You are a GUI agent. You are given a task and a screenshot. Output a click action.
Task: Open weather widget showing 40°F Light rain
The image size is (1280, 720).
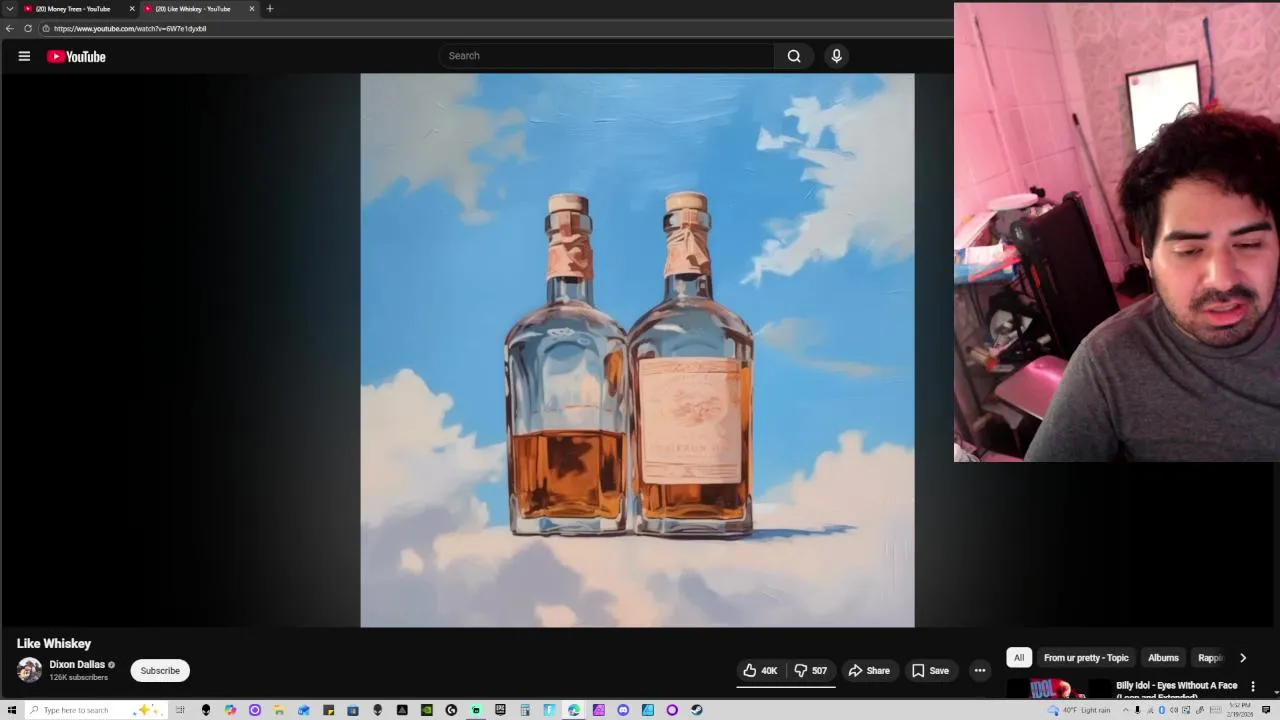[x=1079, y=710]
